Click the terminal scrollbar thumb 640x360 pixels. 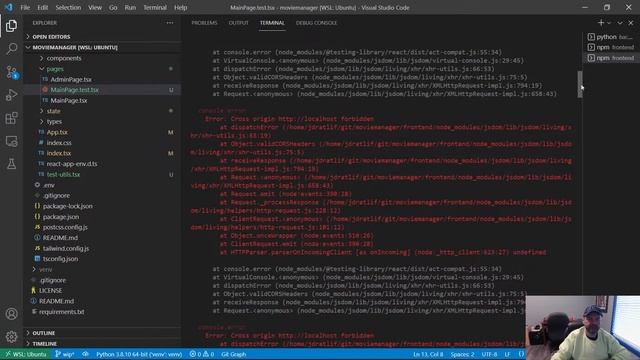click(x=580, y=84)
